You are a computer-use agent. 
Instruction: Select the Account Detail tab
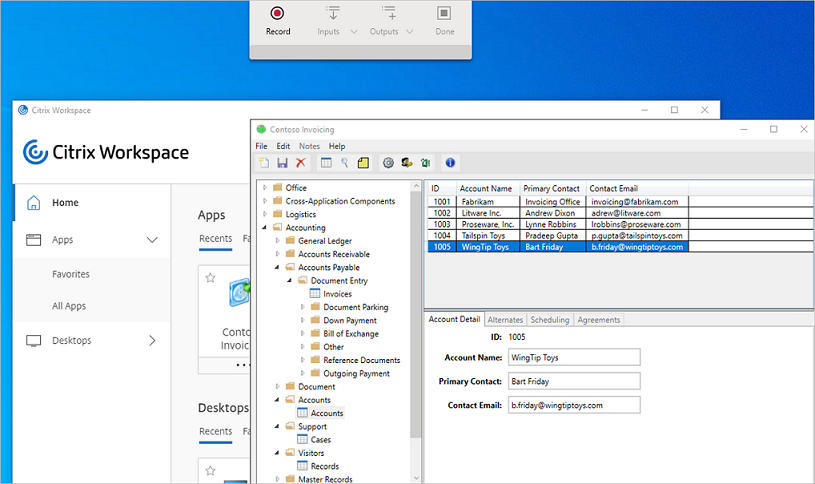pyautogui.click(x=454, y=319)
